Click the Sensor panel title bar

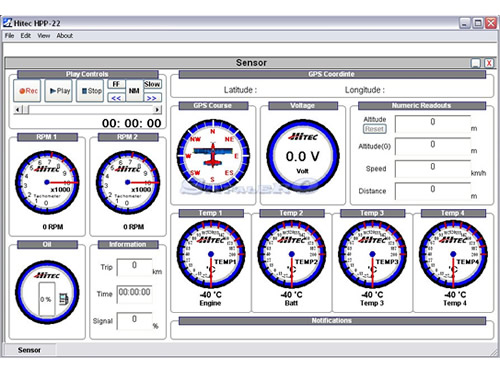point(251,63)
